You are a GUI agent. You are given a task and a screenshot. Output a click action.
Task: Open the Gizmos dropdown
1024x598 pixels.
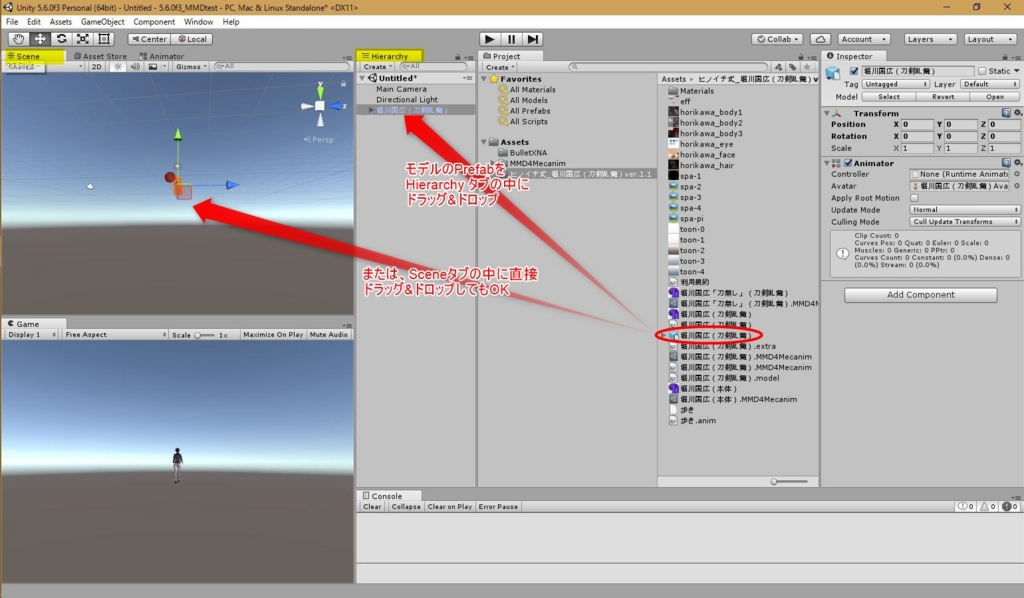[191, 67]
